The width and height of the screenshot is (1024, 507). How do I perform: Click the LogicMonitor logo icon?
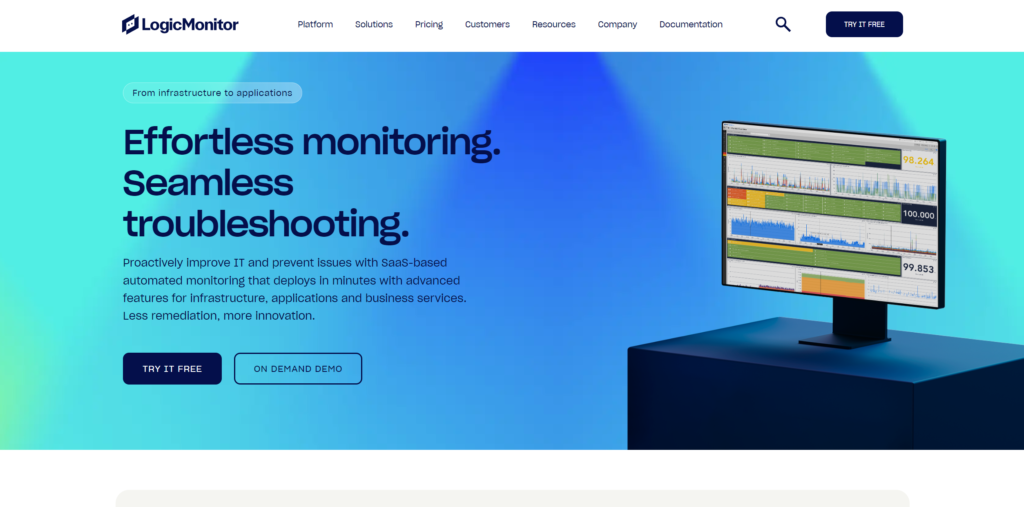pos(130,24)
